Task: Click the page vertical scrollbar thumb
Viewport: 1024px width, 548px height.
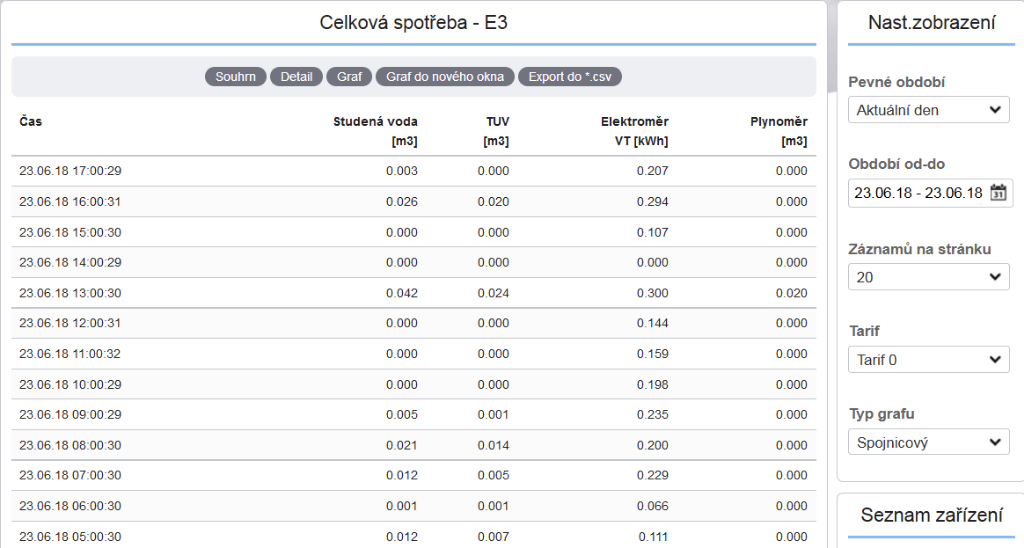Action: click(831, 47)
